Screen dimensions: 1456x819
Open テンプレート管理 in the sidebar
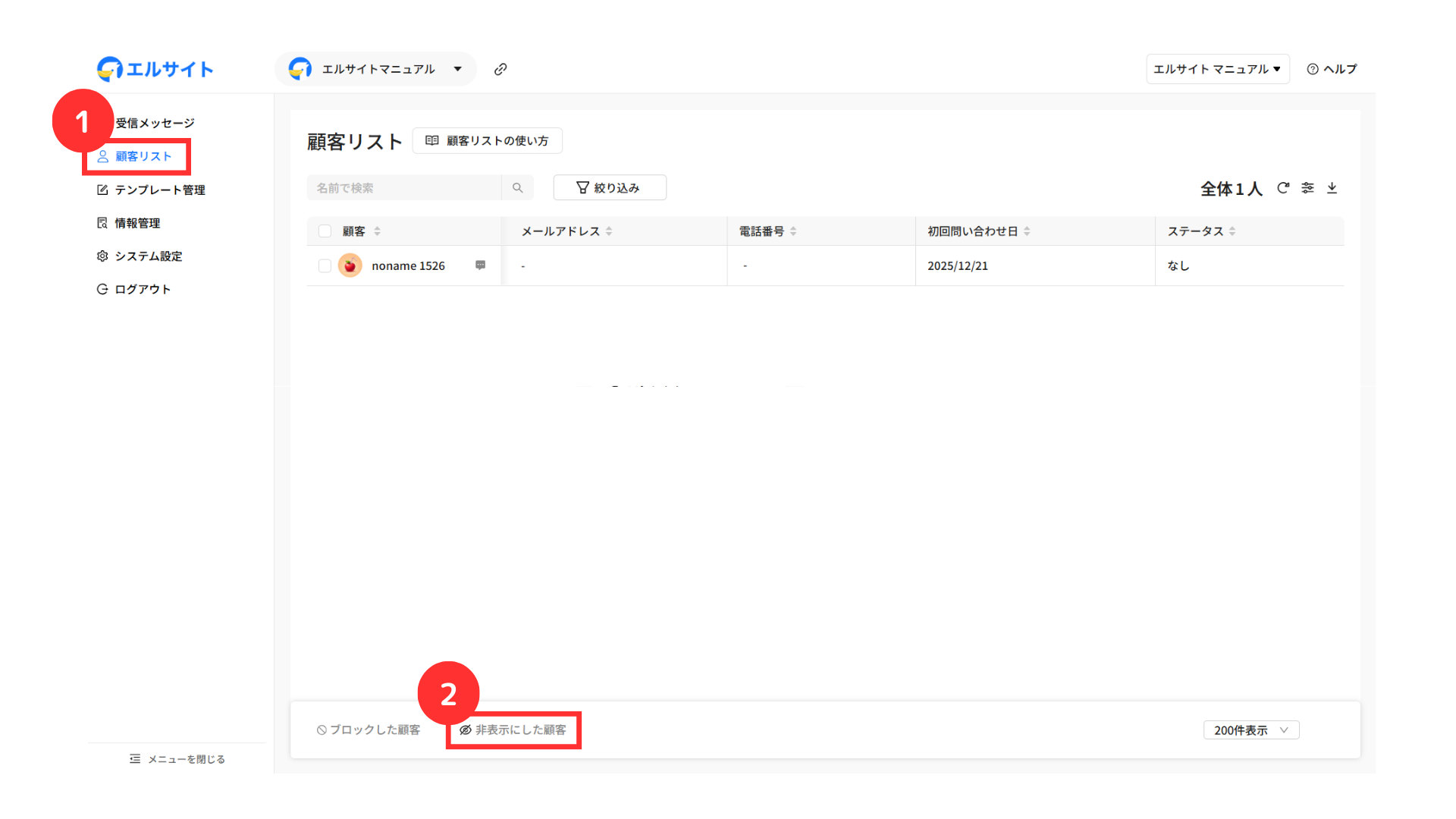[159, 190]
